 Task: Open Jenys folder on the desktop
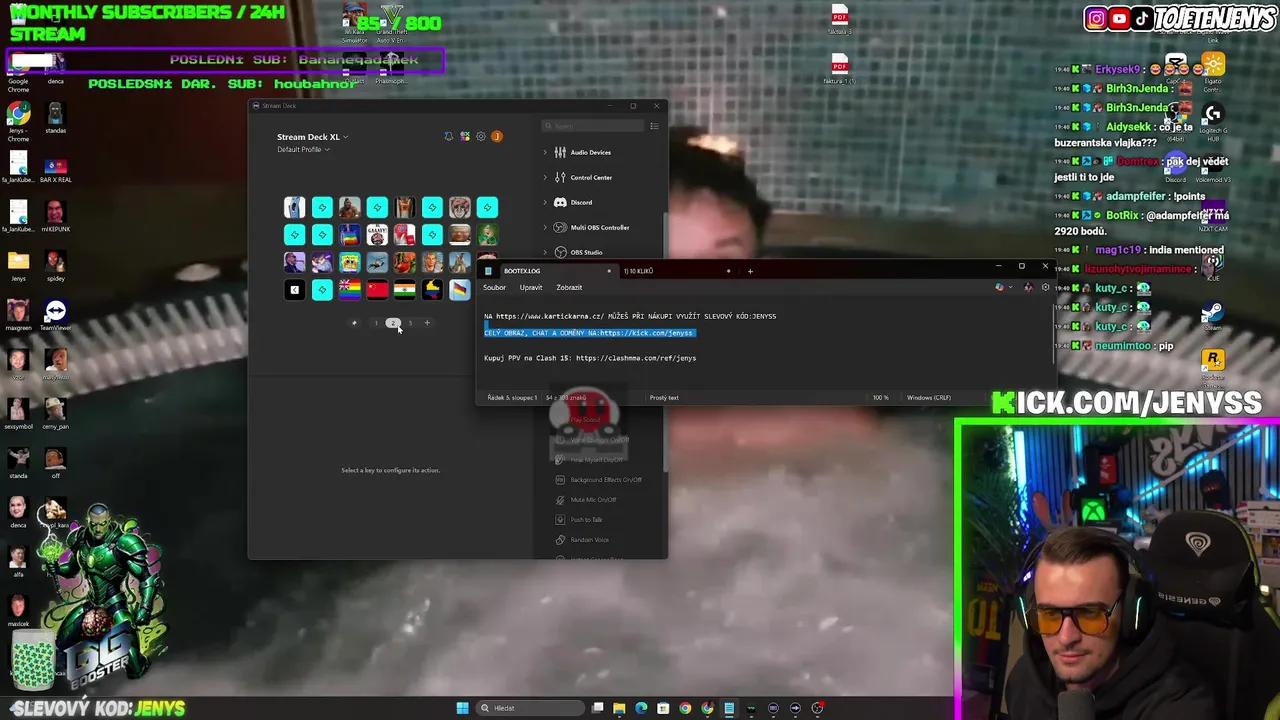coord(18,265)
